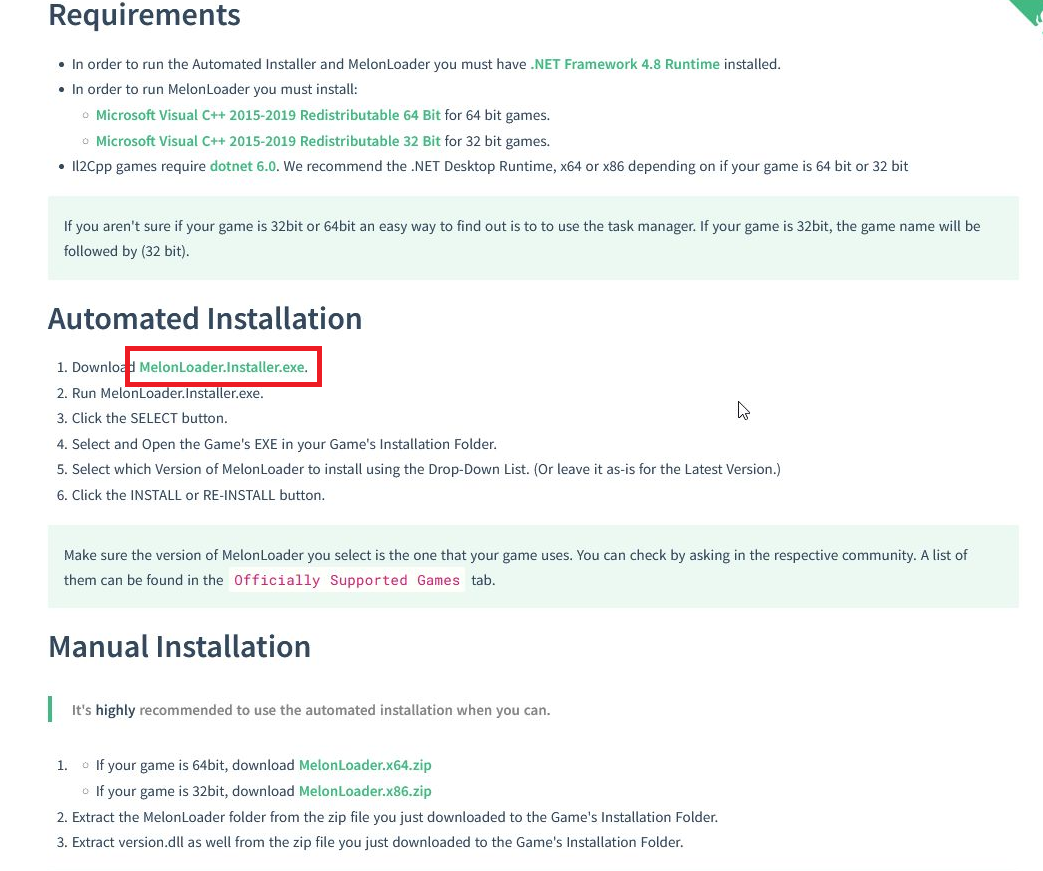Click the 'INSTALL or RE-INSTALL button' step
Viewport: 1043px width, 871px height.
click(x=198, y=495)
